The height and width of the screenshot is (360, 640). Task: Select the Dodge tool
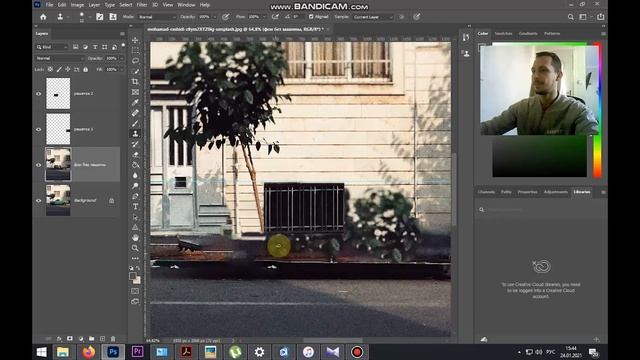coord(135,186)
